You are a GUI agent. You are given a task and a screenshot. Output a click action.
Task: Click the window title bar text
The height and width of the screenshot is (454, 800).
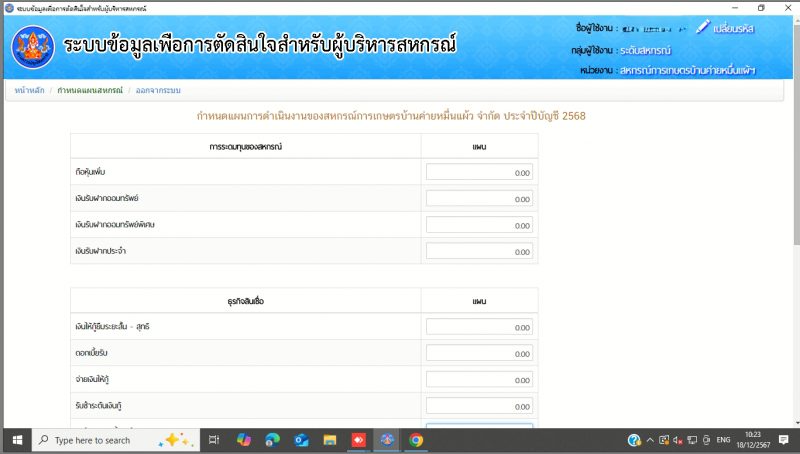point(82,8)
